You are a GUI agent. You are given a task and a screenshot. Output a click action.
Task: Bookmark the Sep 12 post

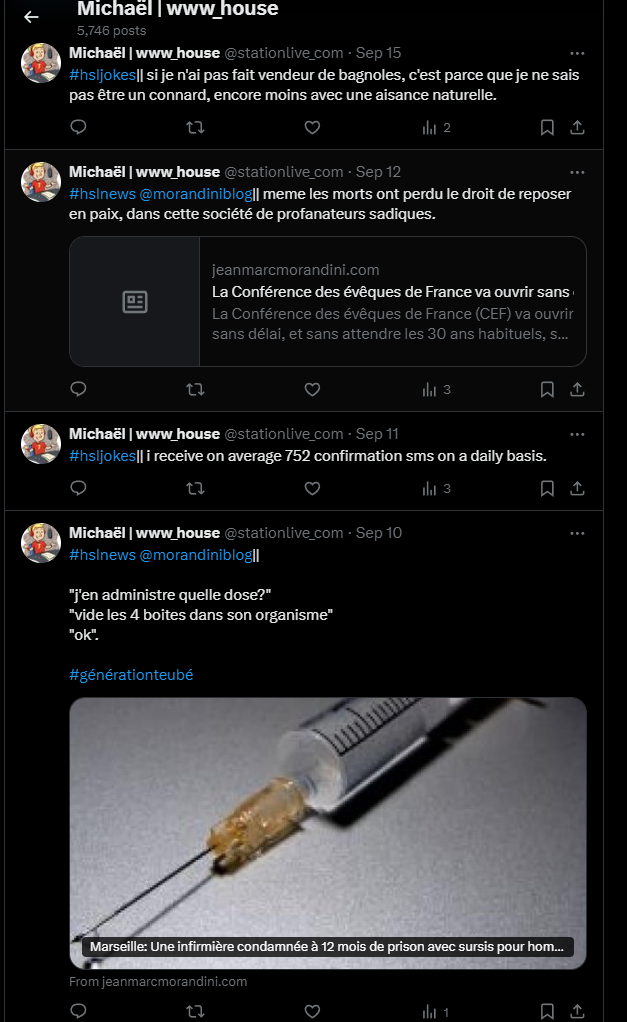(x=547, y=389)
